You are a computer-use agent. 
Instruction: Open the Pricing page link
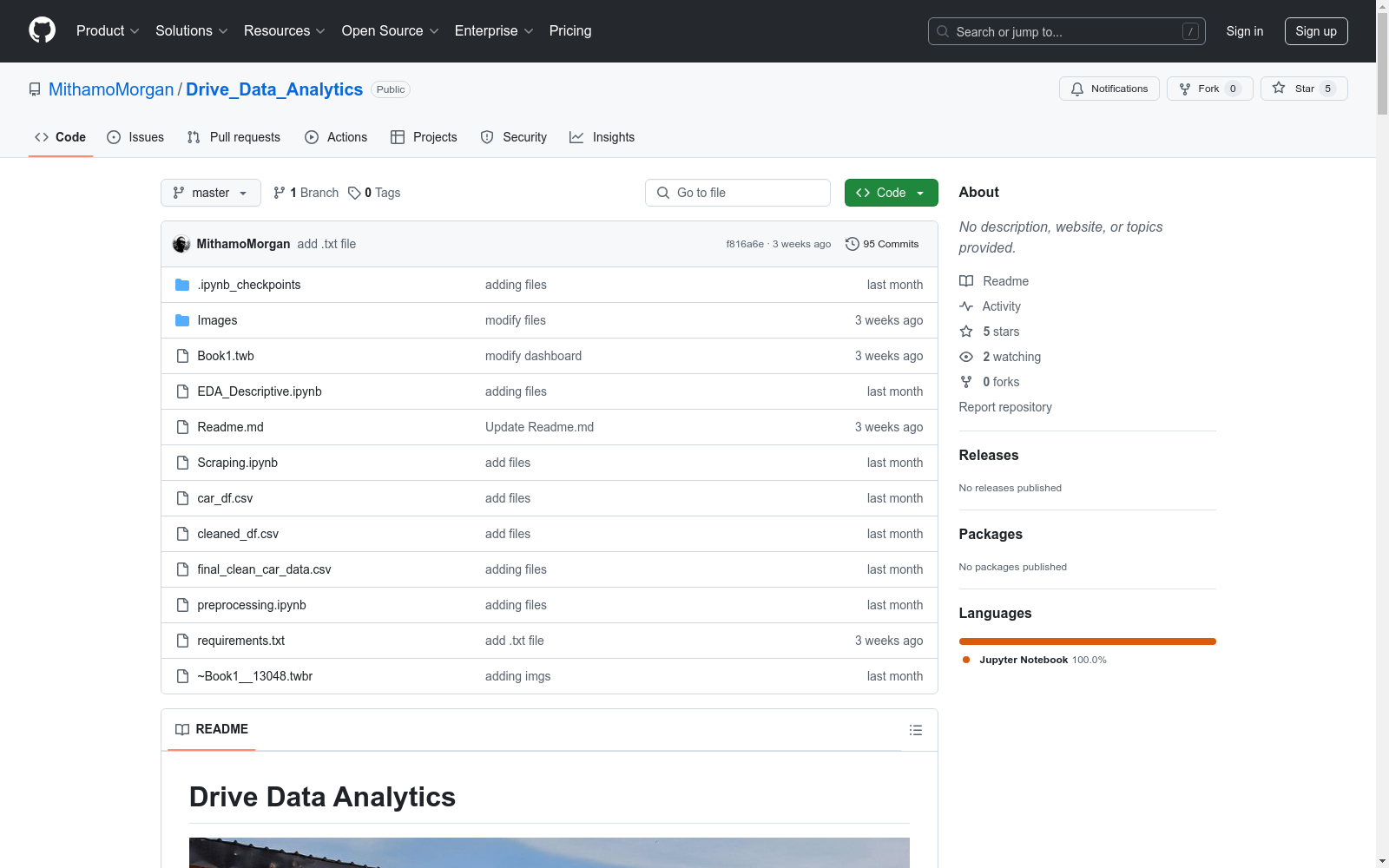click(570, 31)
